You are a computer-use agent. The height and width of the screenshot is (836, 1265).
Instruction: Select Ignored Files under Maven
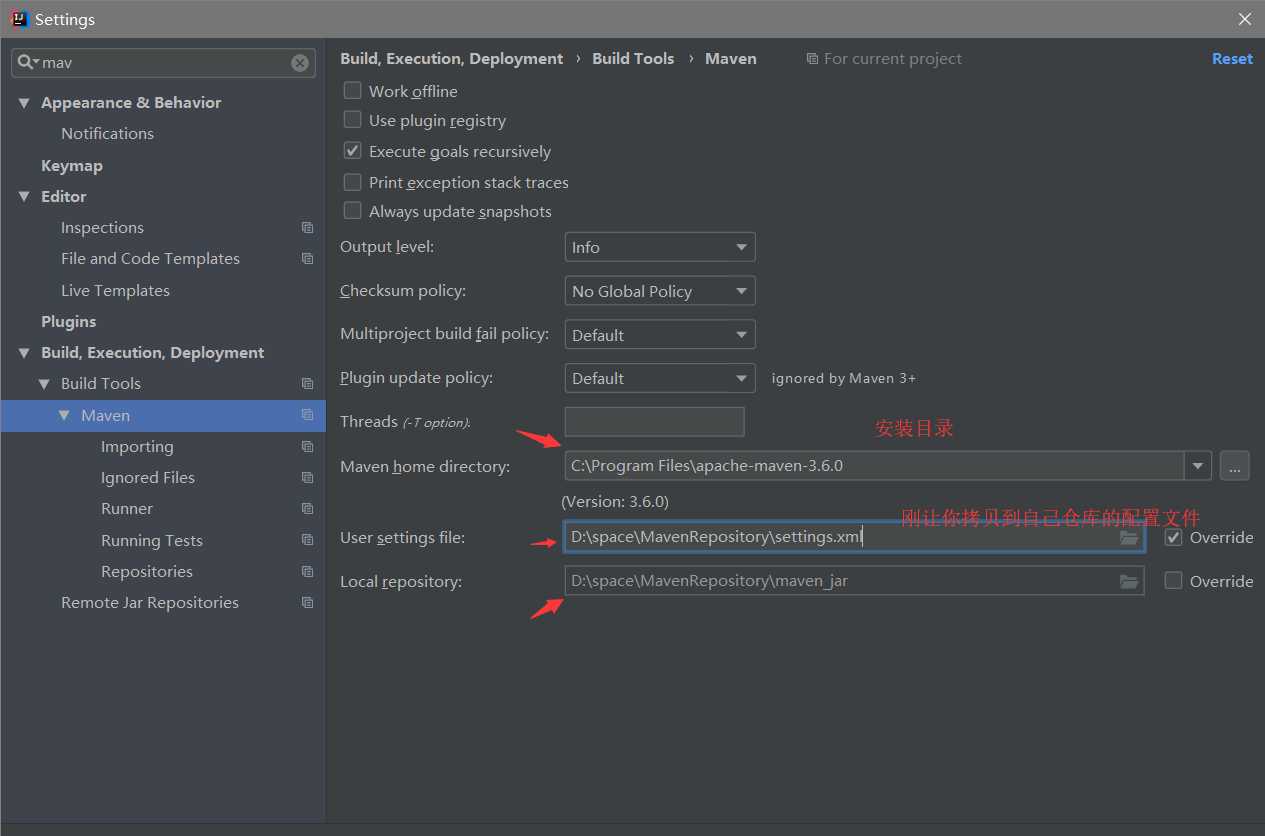[148, 478]
